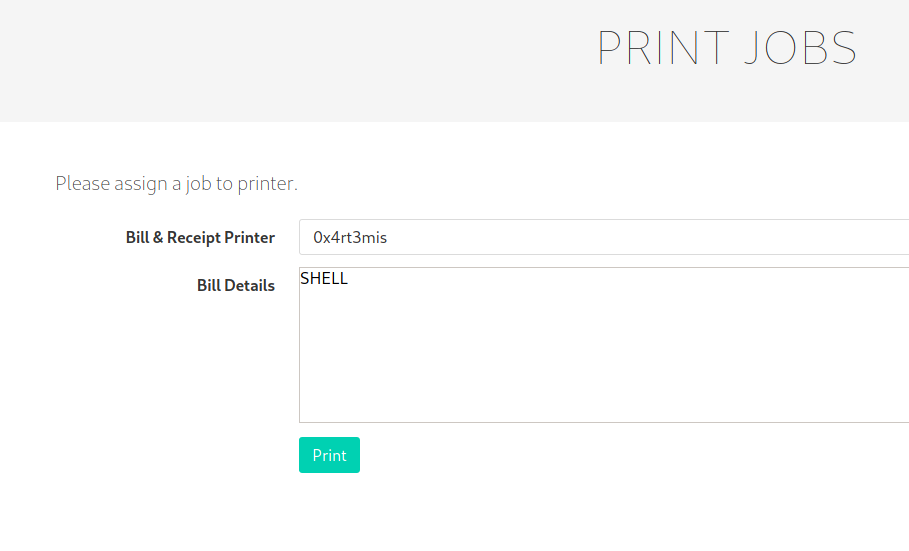This screenshot has width=909, height=551.
Task: Focus the Bill & Receipt Printer input field
Action: 604,237
